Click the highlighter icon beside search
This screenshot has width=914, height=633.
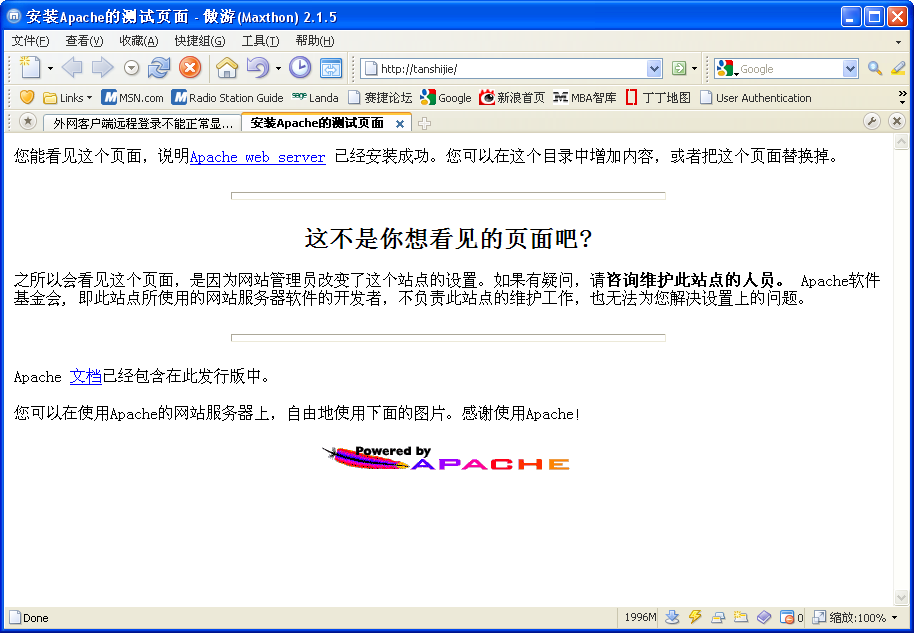pos(898,68)
